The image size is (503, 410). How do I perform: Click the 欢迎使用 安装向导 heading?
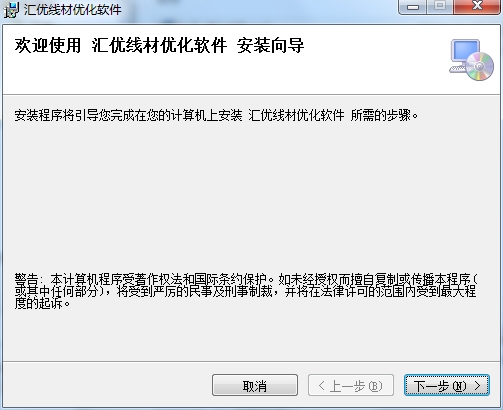pos(159,45)
